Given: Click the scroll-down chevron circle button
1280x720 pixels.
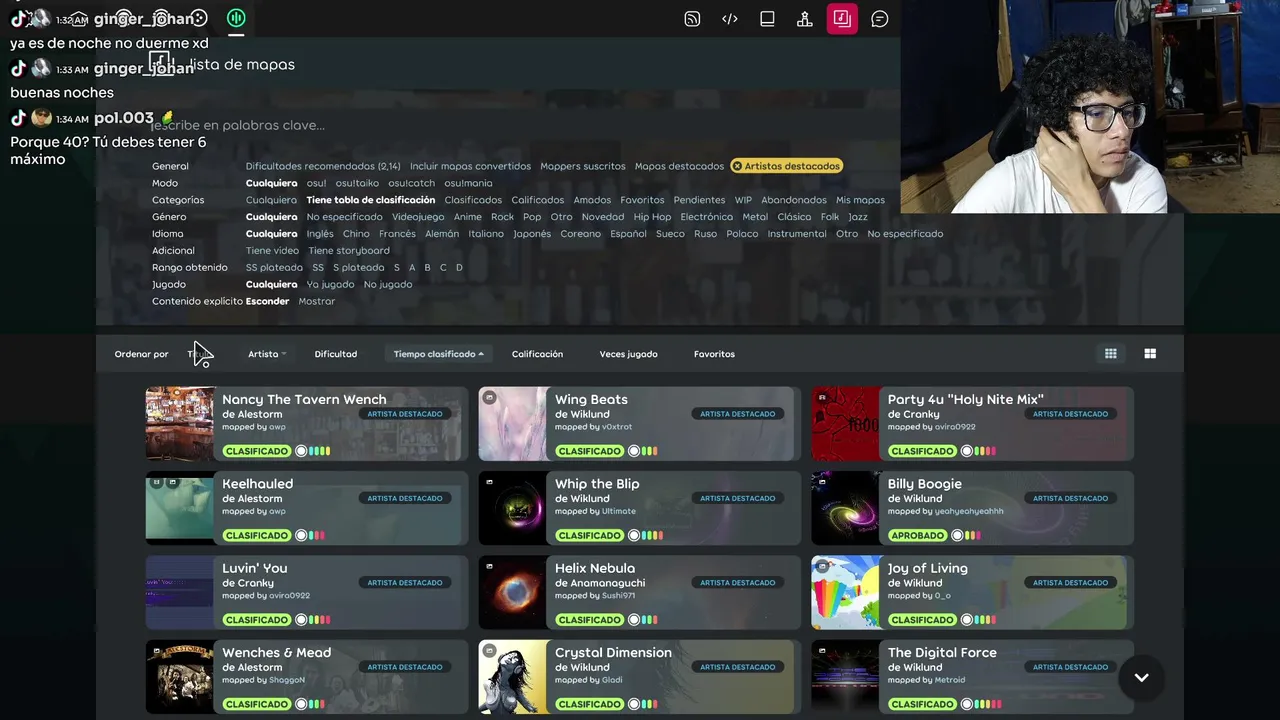Looking at the screenshot, I should (x=1141, y=677).
